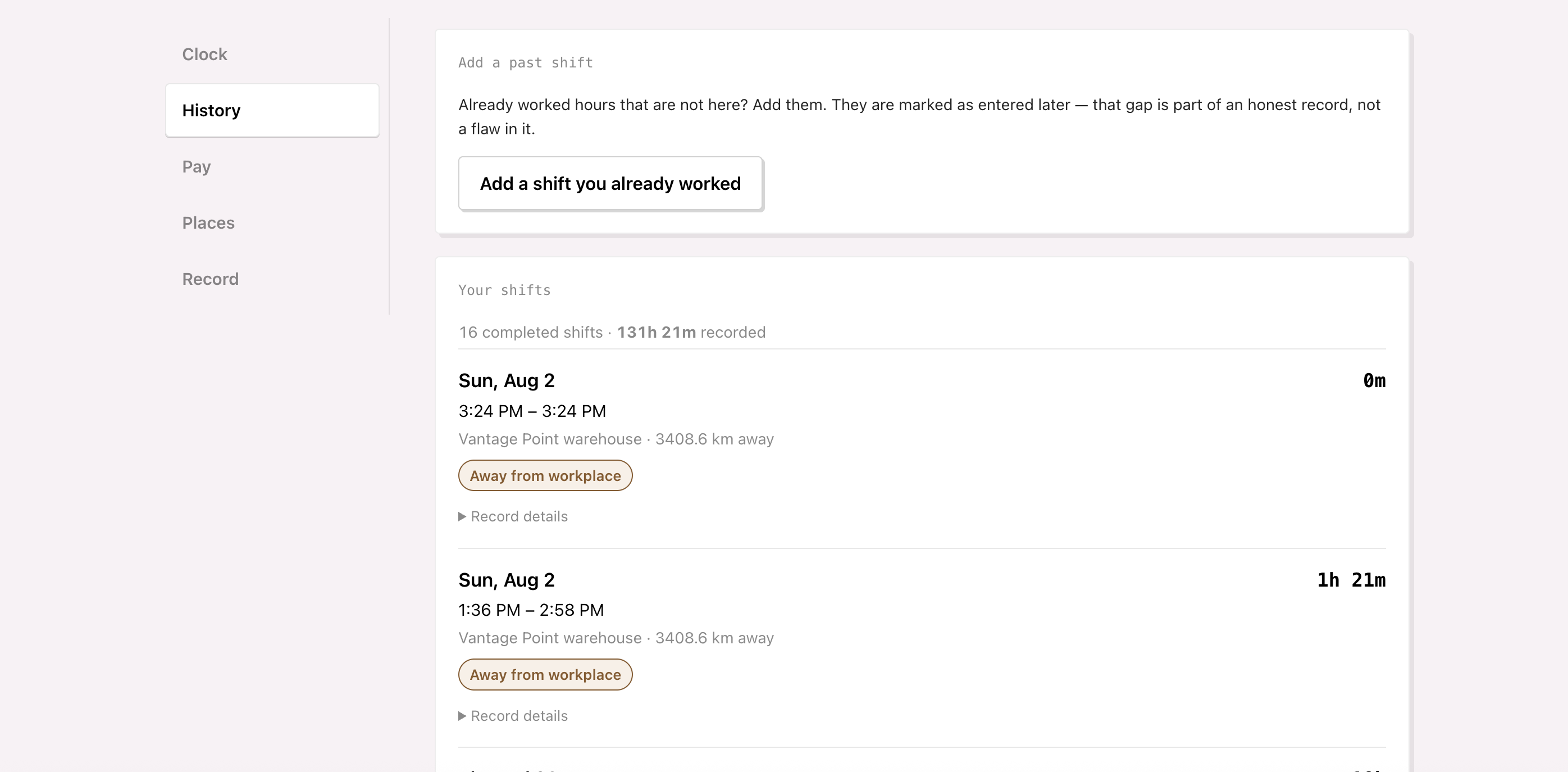This screenshot has width=1568, height=772.
Task: Click the 1:36 PM – 2:58 PM time range
Action: 531,610
